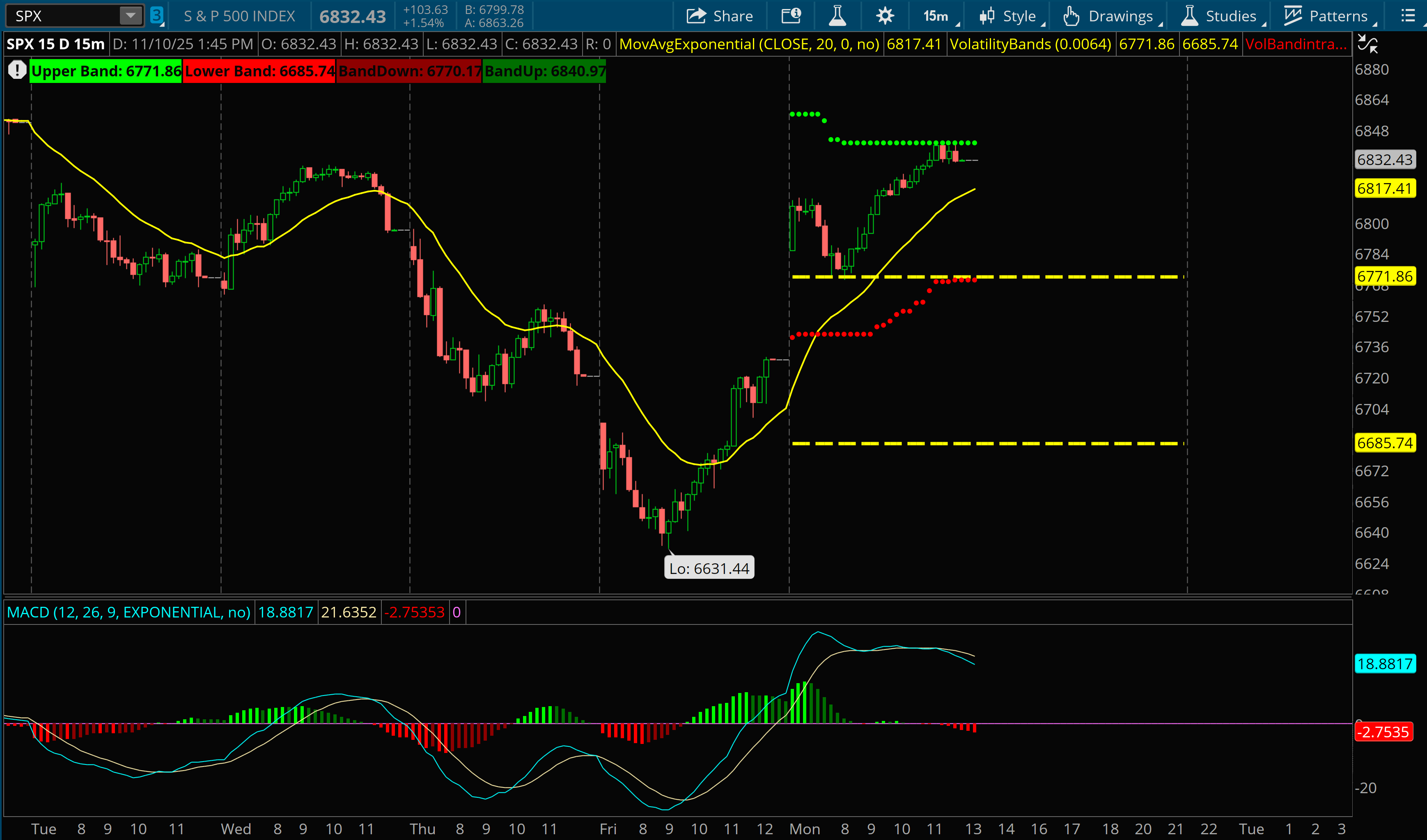
Task: Click the MovAvgExponential study label
Action: (749, 44)
